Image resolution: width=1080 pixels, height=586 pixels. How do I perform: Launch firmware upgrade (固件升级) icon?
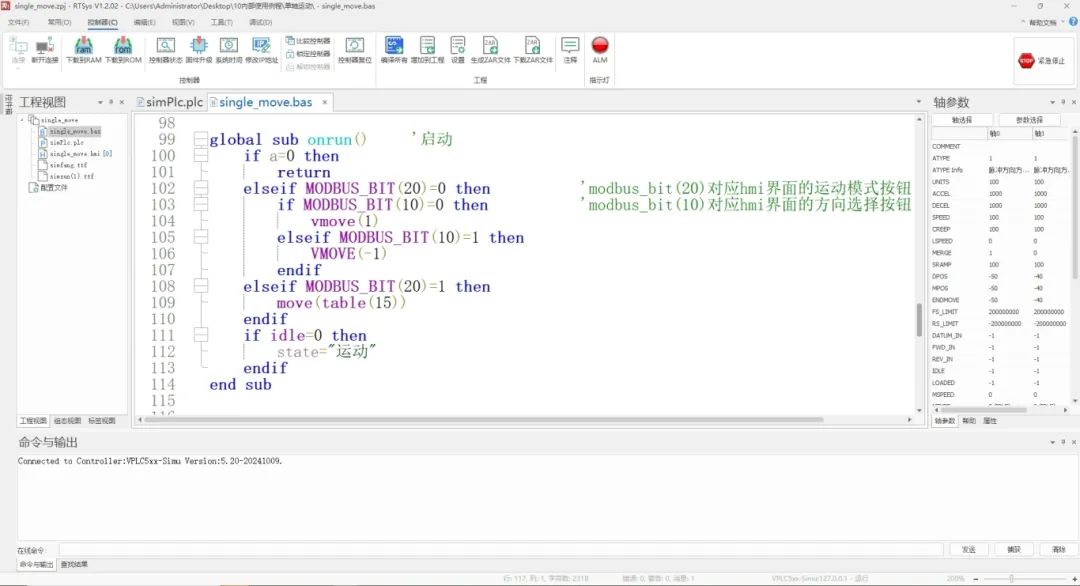pyautogui.click(x=198, y=50)
